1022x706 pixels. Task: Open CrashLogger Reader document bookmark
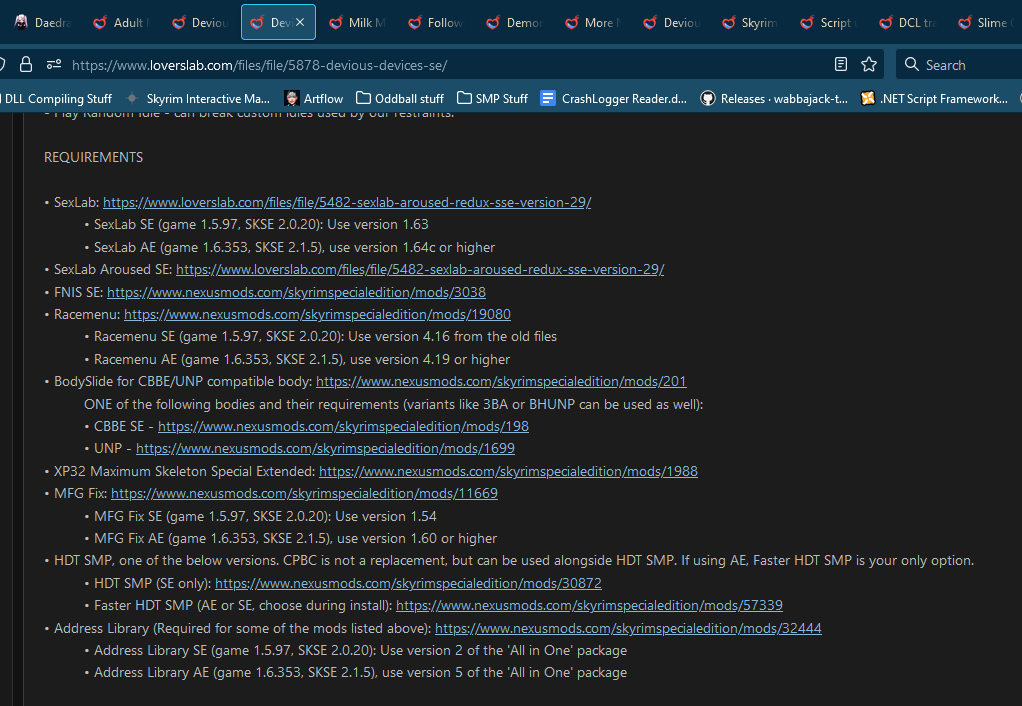click(614, 98)
